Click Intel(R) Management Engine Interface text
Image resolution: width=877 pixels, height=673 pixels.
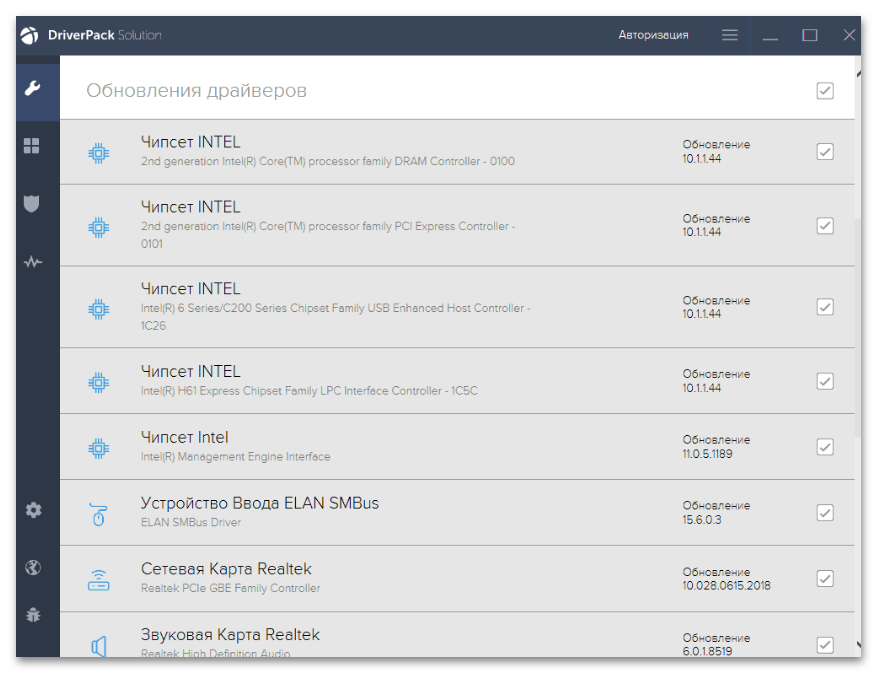pyautogui.click(x=235, y=456)
